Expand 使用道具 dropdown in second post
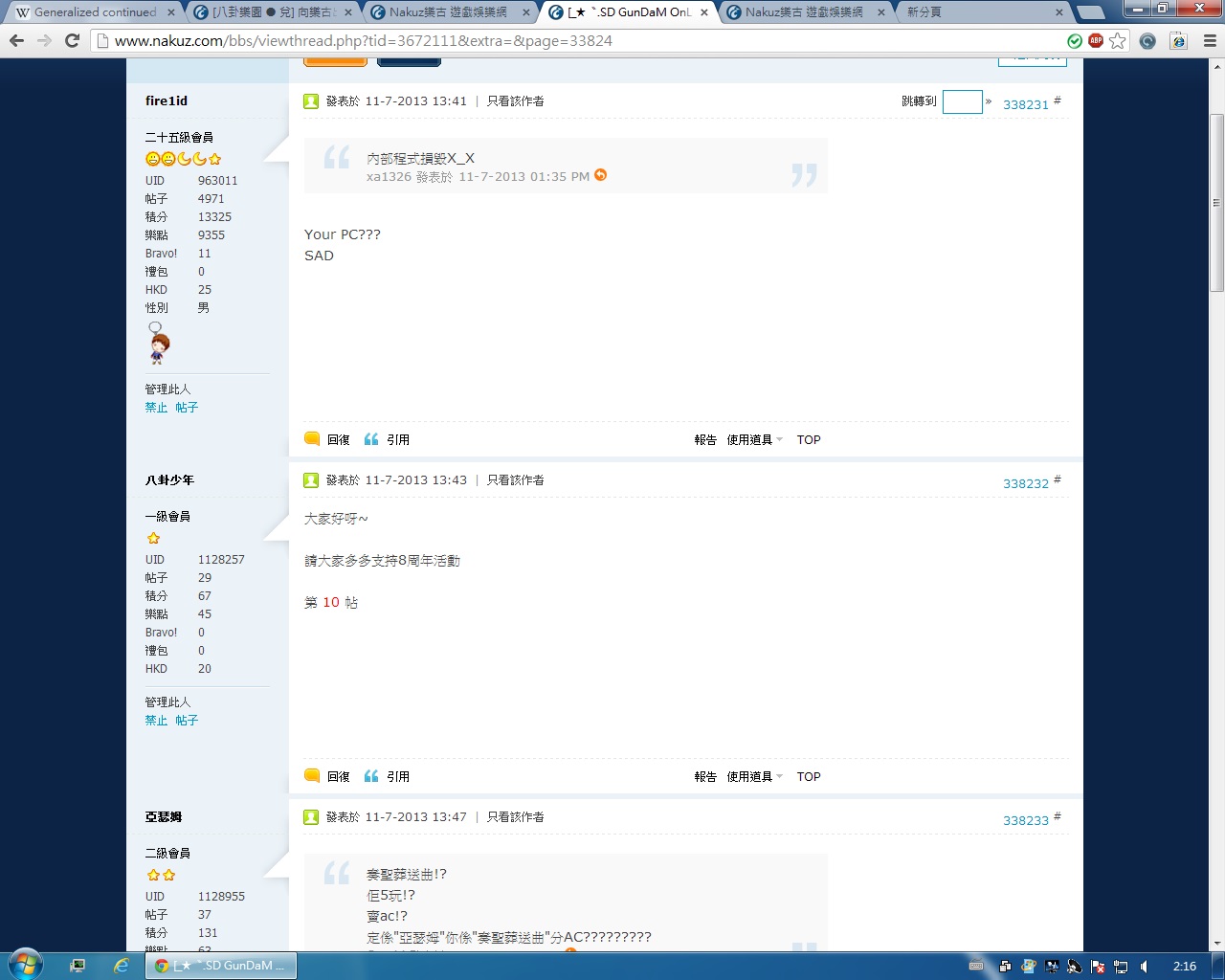Viewport: 1225px width, 980px height. click(754, 777)
